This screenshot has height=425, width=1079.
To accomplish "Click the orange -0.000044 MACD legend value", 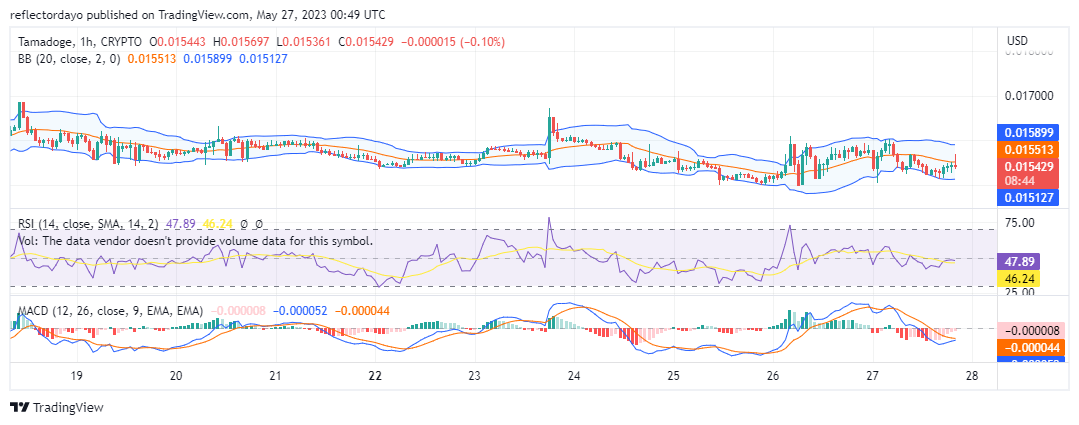I will coord(363,311).
